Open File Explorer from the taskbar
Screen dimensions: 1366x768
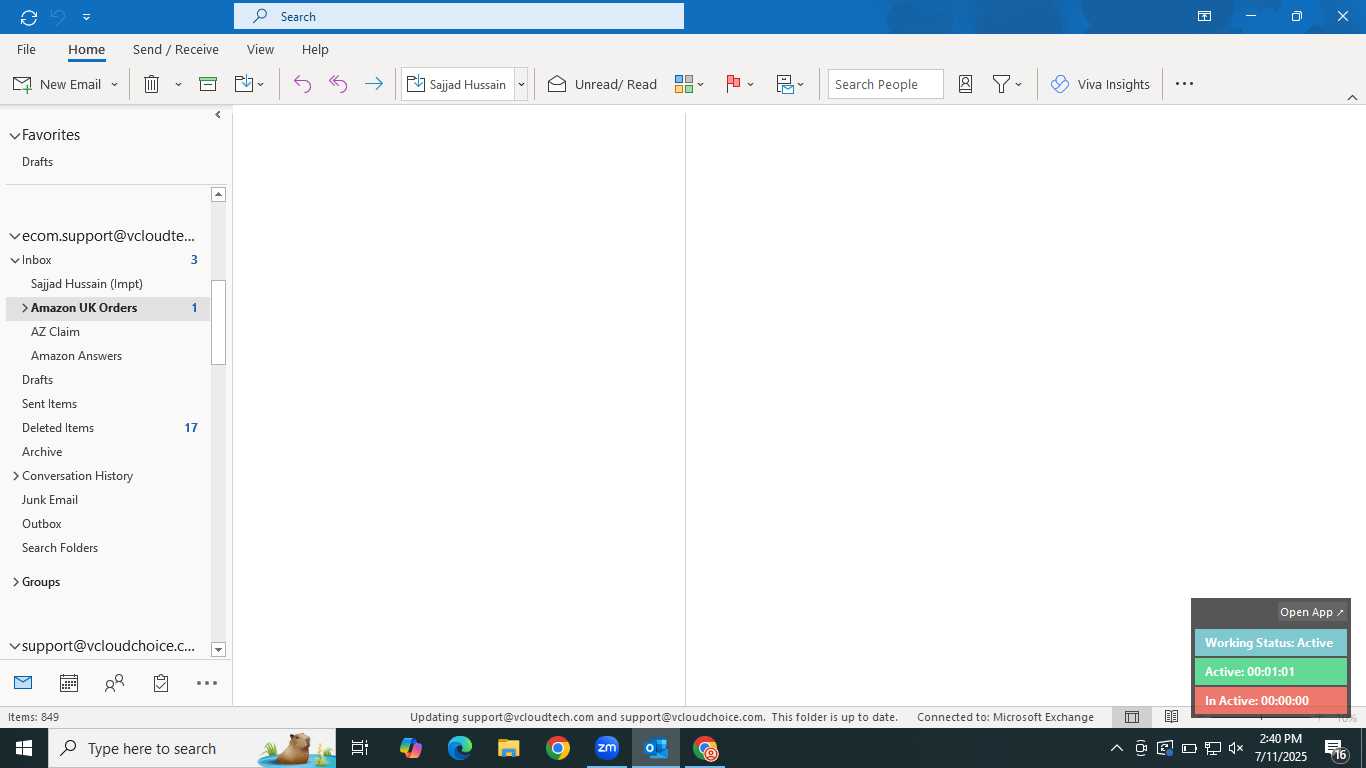pos(509,748)
